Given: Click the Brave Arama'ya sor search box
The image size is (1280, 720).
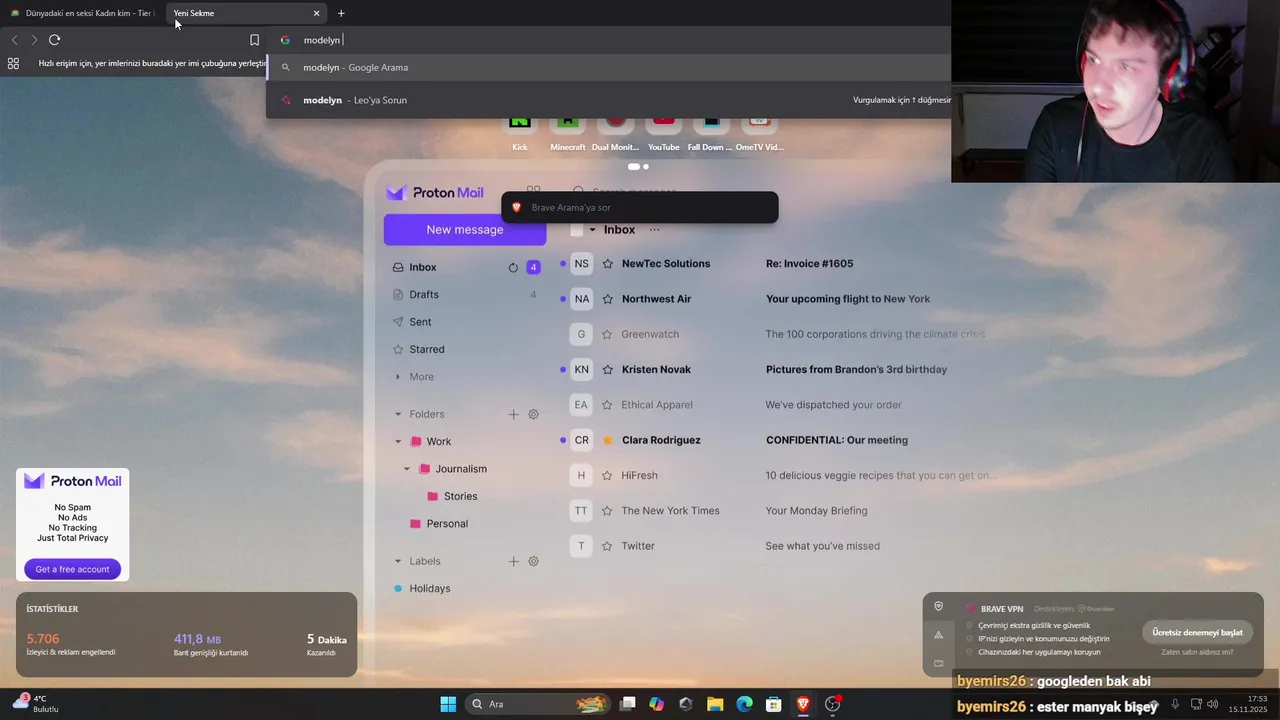Looking at the screenshot, I should click(640, 207).
